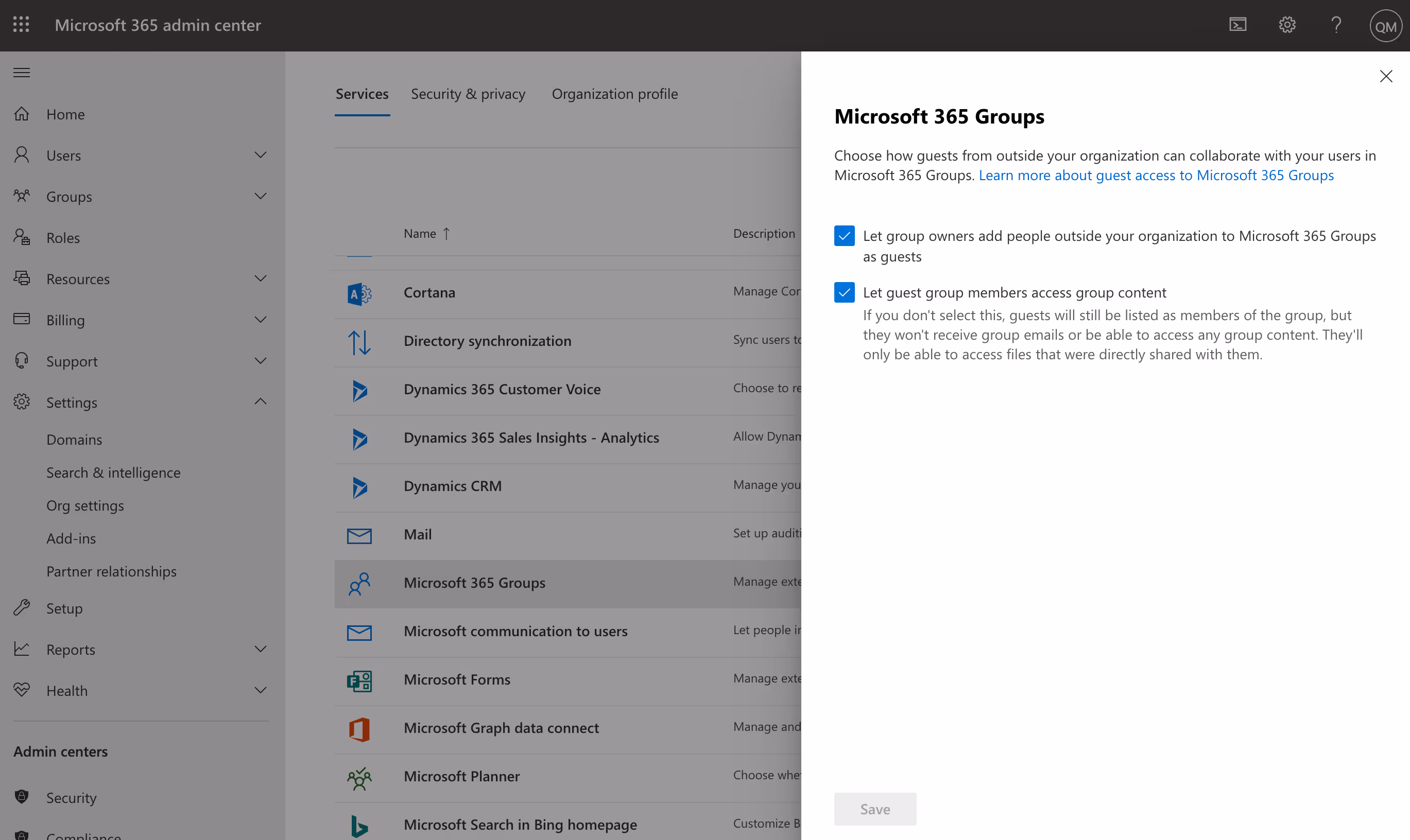Expand the Users section
The height and width of the screenshot is (840, 1410).
click(261, 154)
